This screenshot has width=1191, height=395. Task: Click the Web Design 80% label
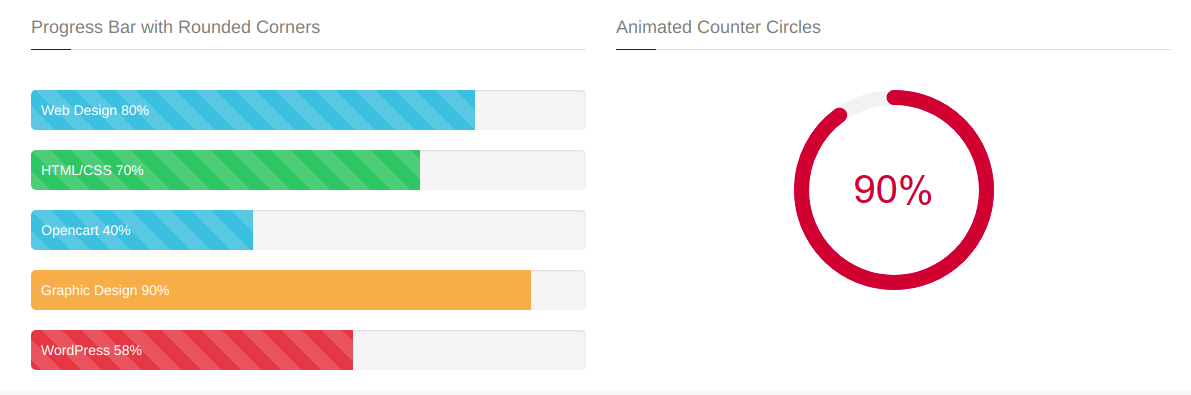point(95,110)
